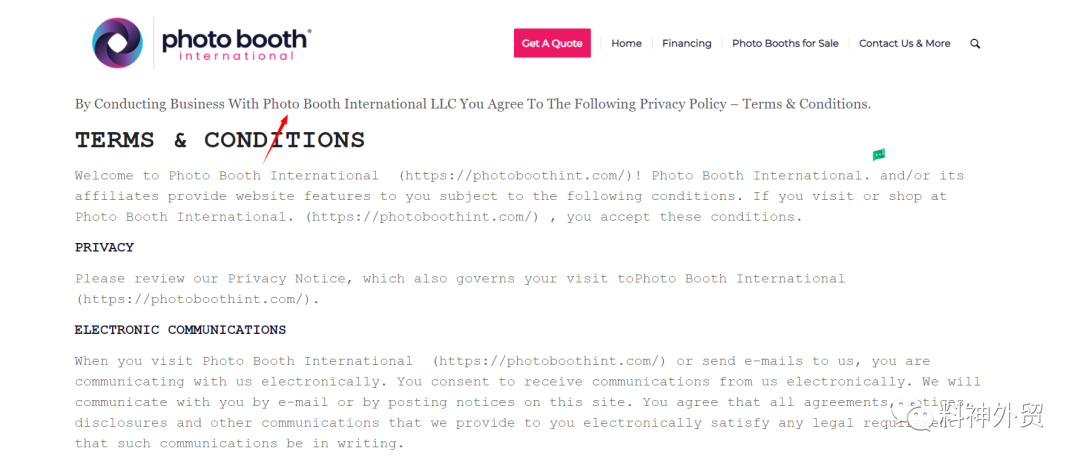Click the small green chat bubble icon
The width and height of the screenshot is (1080, 463).
click(x=878, y=155)
